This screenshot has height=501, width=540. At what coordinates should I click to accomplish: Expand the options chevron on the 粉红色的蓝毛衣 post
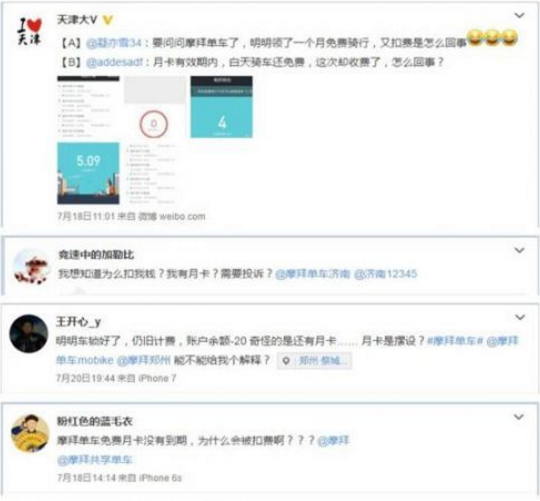tap(519, 417)
